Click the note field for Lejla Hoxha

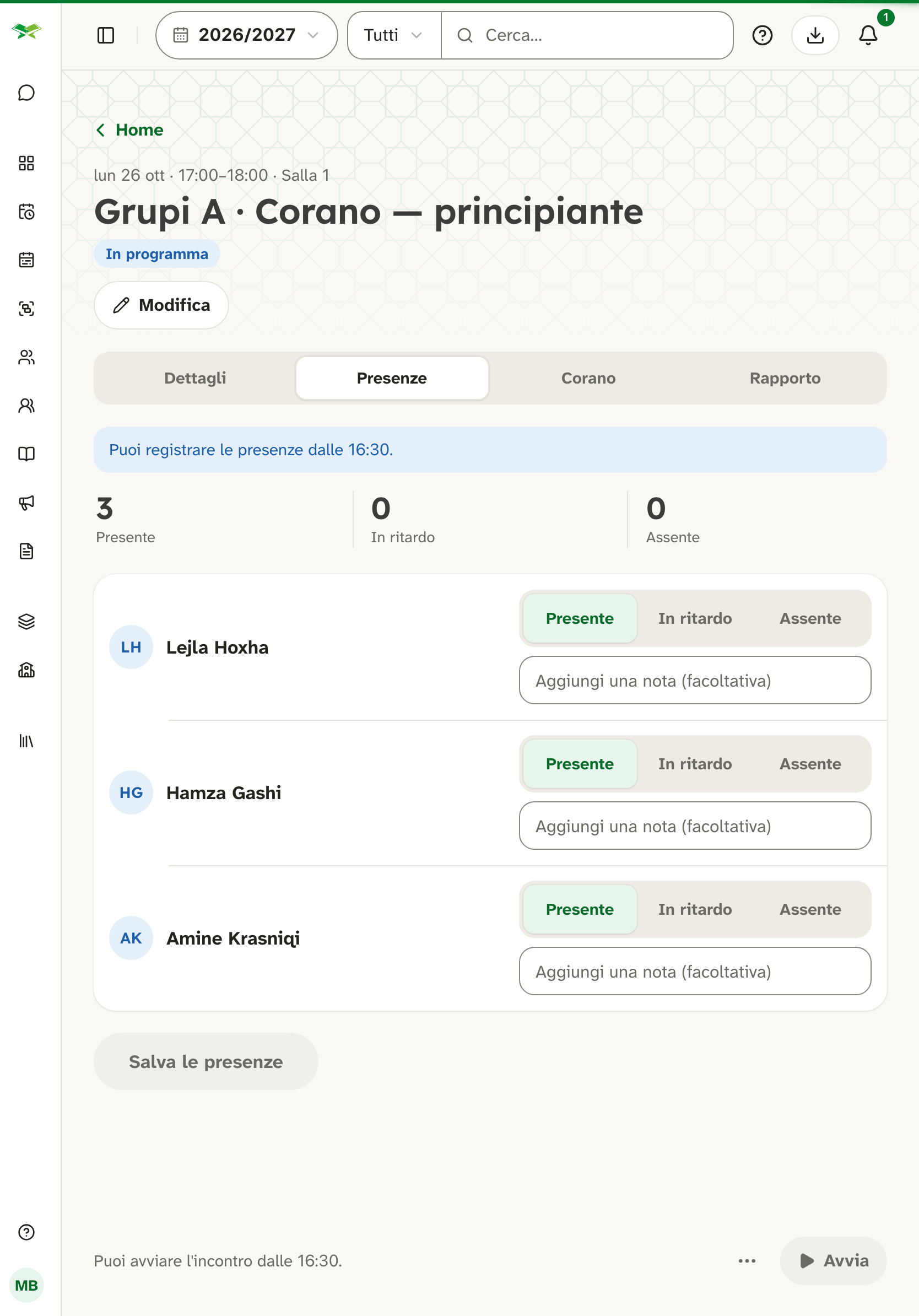pos(695,681)
